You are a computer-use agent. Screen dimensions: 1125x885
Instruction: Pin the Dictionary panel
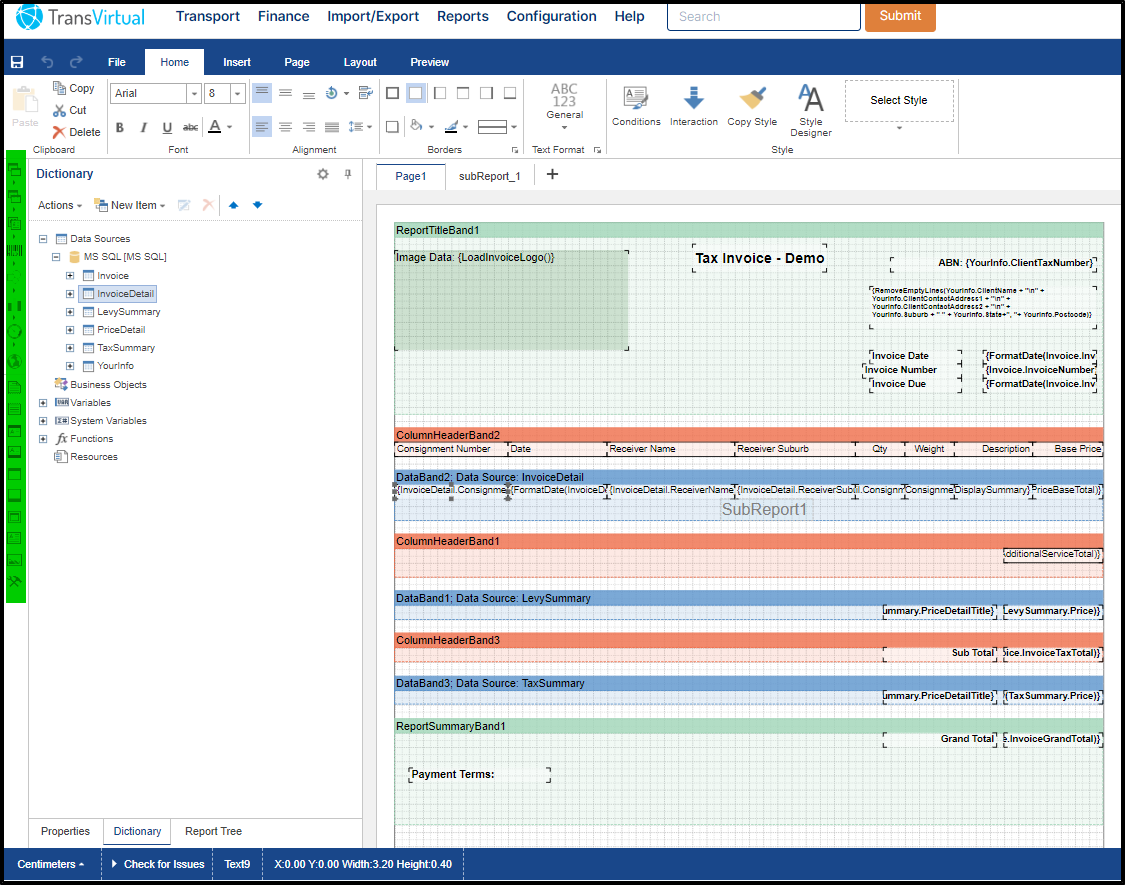coord(348,174)
